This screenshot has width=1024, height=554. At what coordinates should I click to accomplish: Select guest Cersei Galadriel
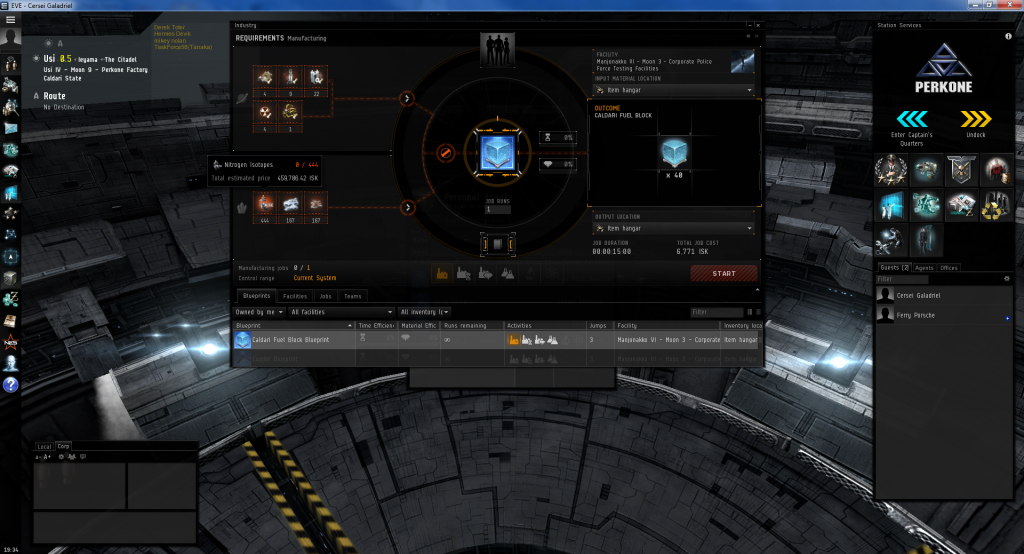(944, 295)
